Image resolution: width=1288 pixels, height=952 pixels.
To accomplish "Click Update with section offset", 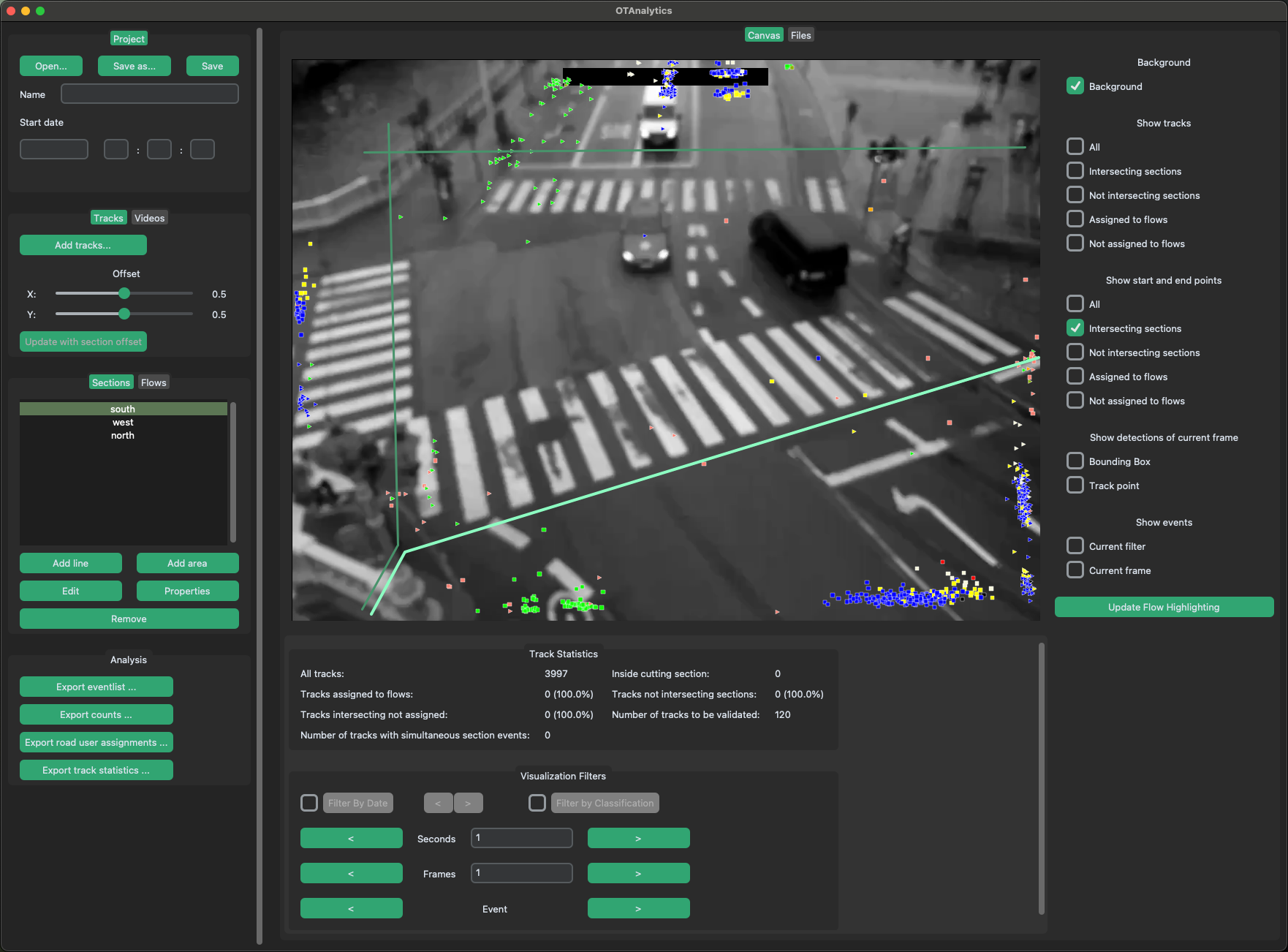I will click(83, 341).
